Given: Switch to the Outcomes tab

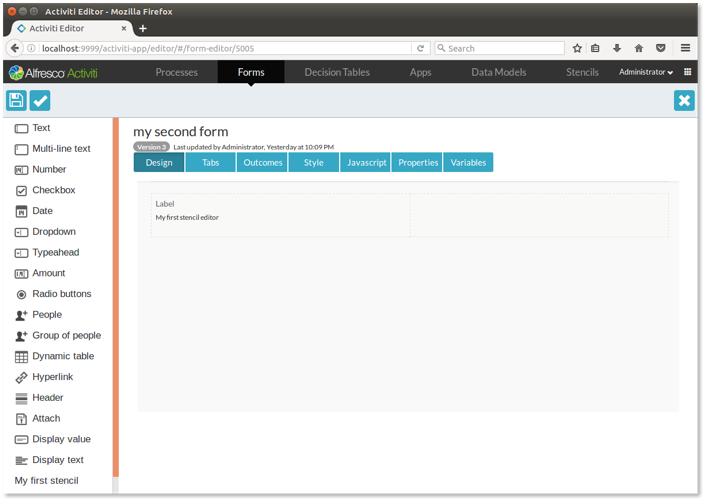Looking at the screenshot, I should [x=263, y=162].
